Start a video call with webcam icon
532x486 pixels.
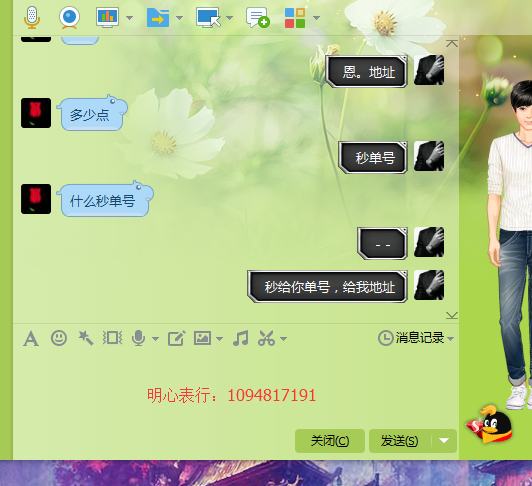pos(70,17)
